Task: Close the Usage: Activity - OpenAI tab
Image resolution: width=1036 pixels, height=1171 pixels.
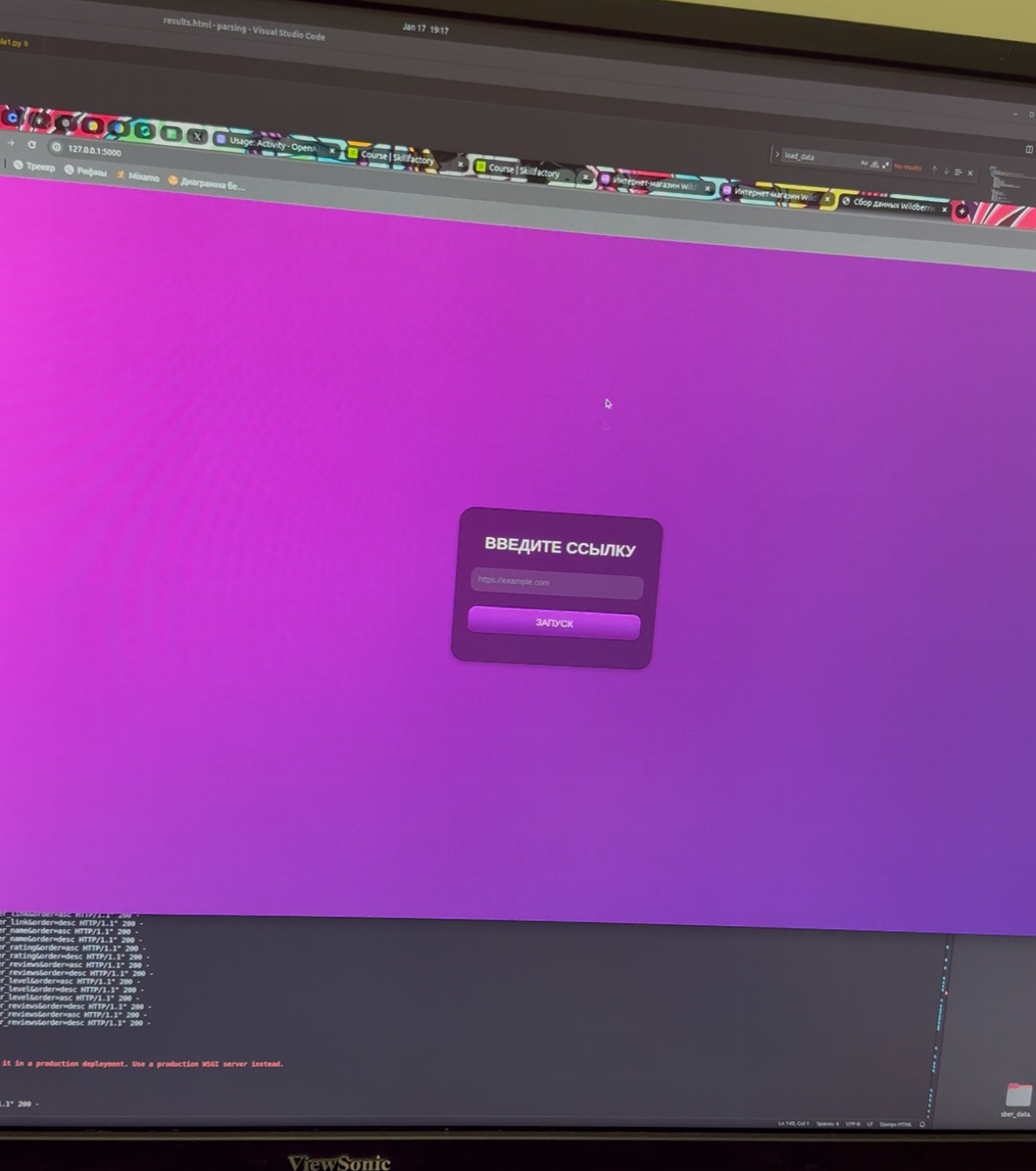Action: [x=332, y=150]
